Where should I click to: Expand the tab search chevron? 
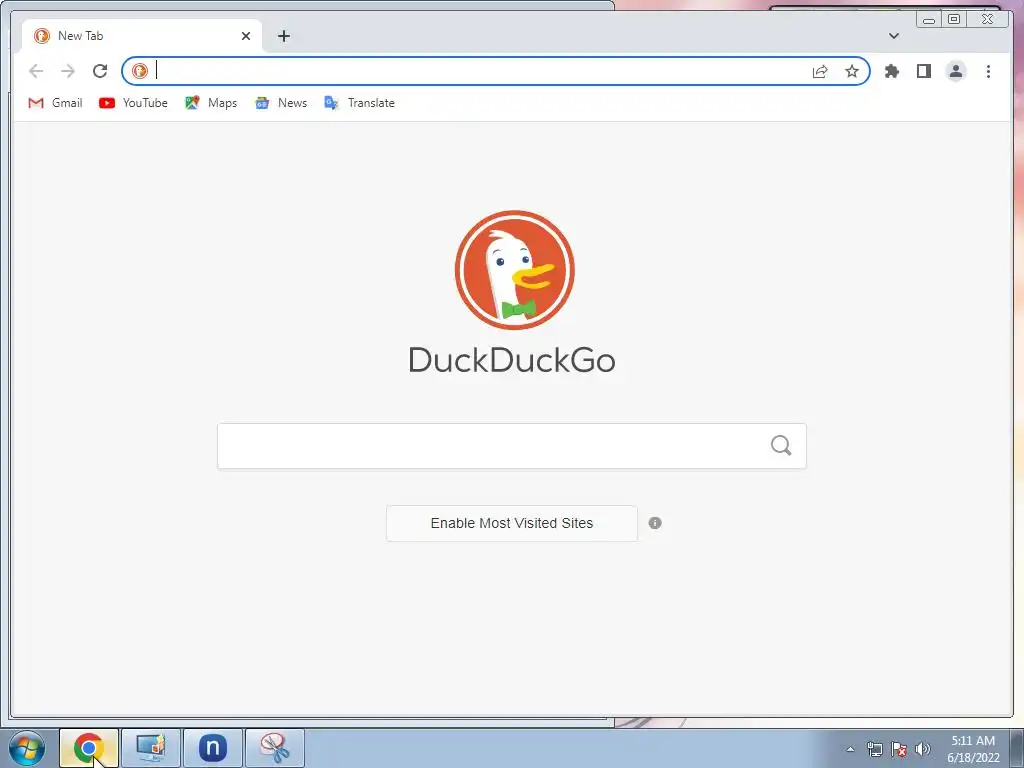[x=893, y=36]
